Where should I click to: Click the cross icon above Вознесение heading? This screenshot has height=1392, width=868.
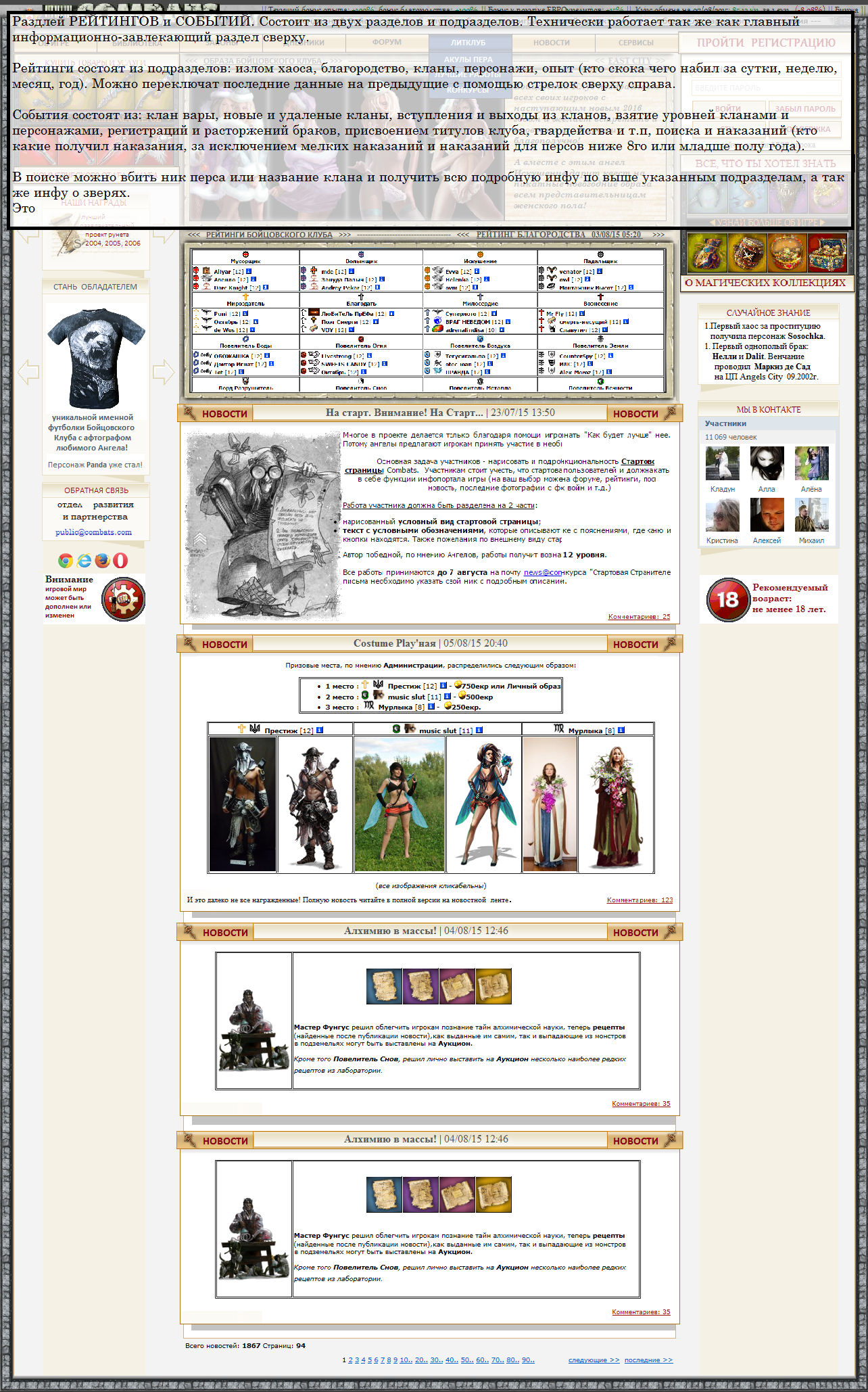point(600,296)
